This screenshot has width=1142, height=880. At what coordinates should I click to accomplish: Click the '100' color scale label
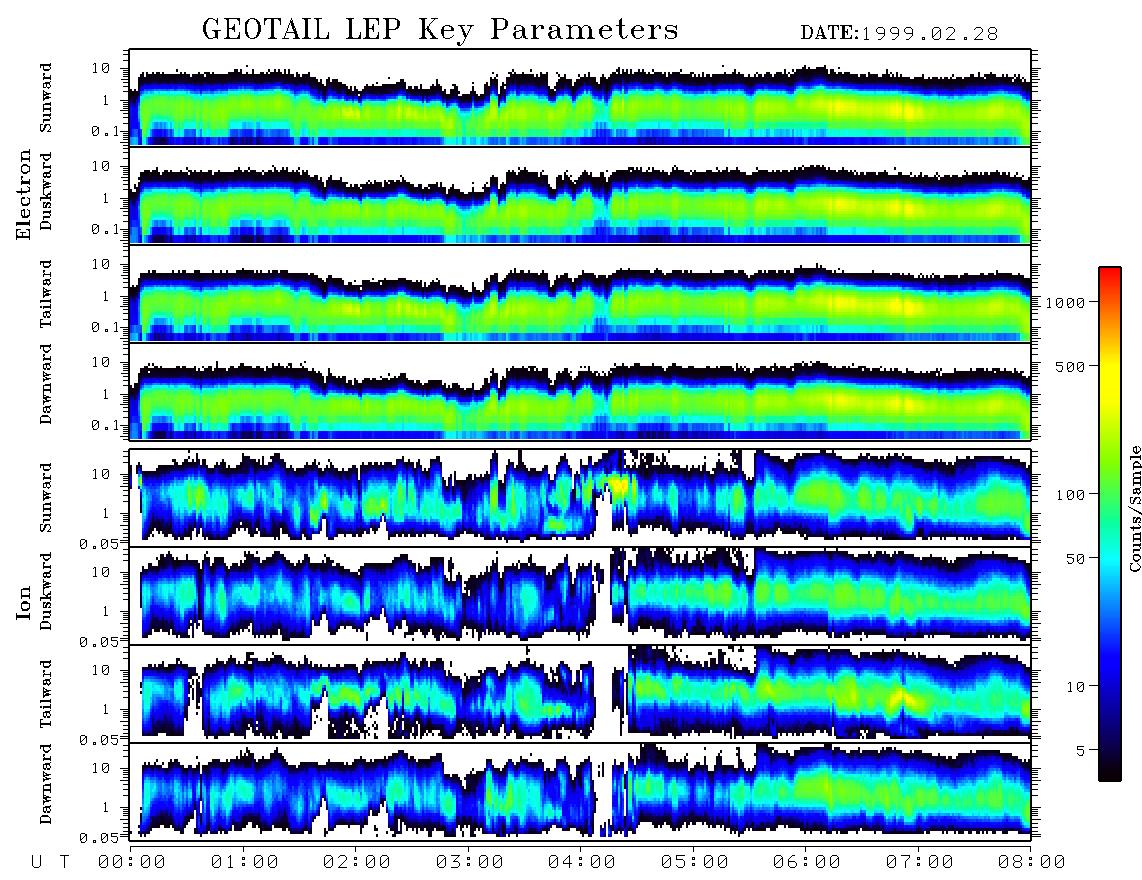[x=1071, y=495]
